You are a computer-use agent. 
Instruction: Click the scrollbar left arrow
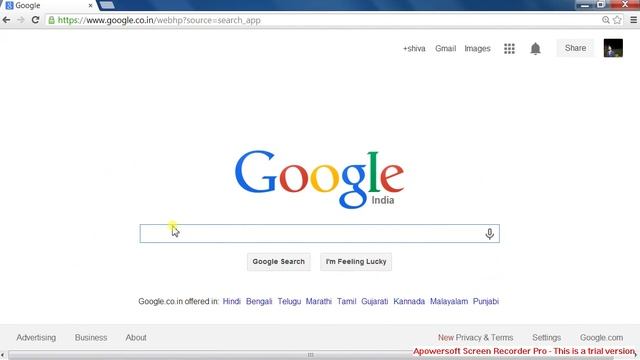[x=2, y=355]
